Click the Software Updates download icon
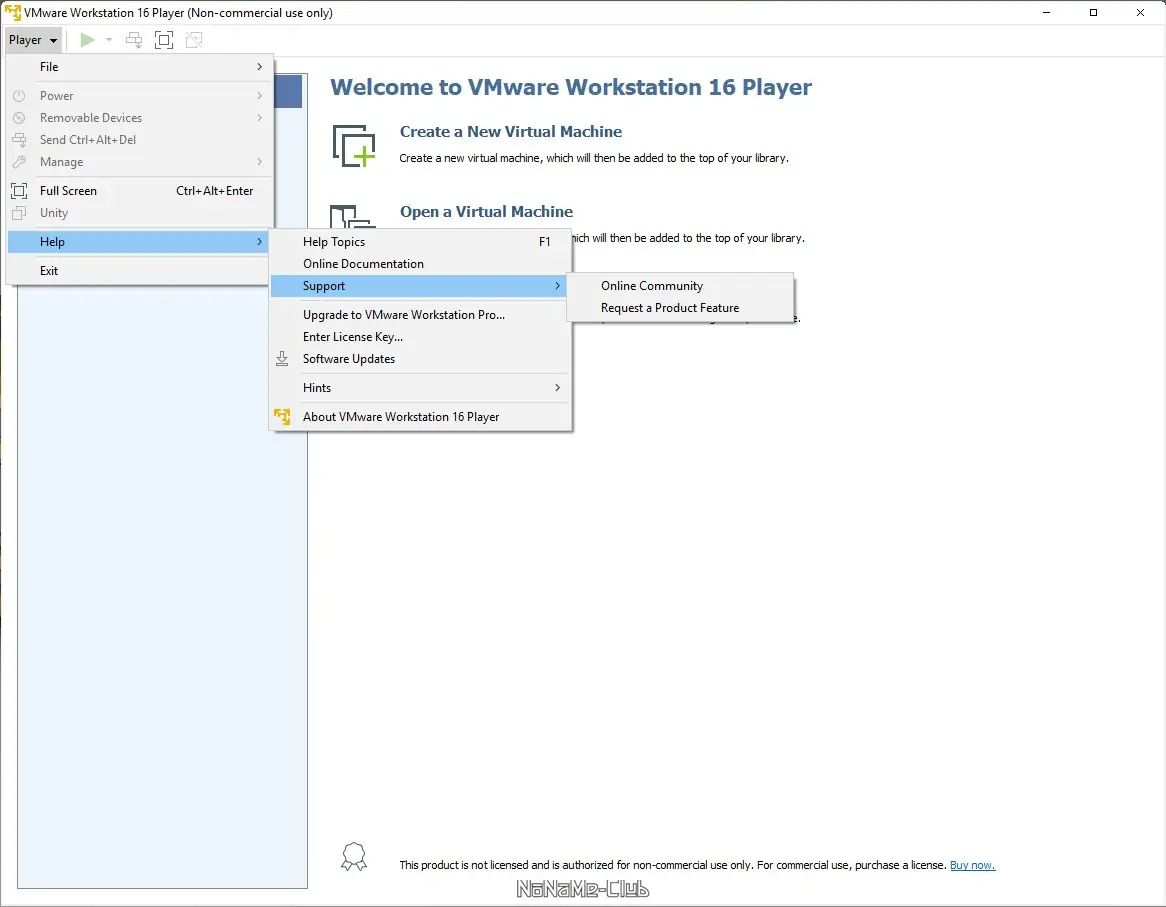The image size is (1166, 907). click(282, 358)
